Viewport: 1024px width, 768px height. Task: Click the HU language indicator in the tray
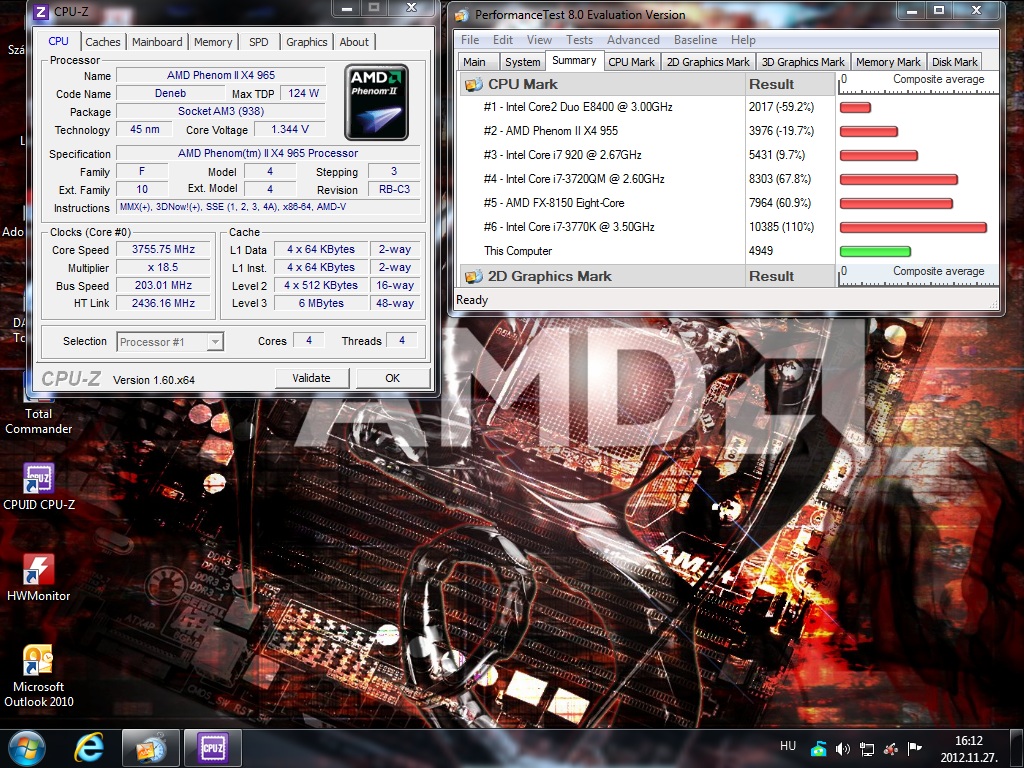click(788, 746)
